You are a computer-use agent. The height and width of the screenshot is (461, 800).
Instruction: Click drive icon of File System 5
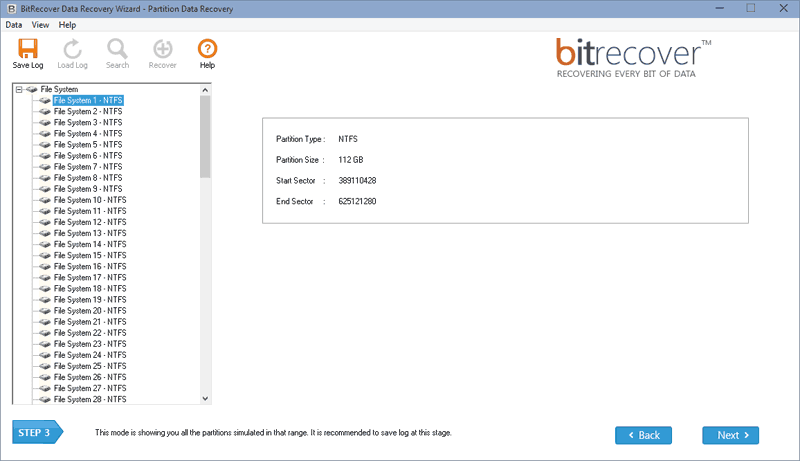coord(45,145)
